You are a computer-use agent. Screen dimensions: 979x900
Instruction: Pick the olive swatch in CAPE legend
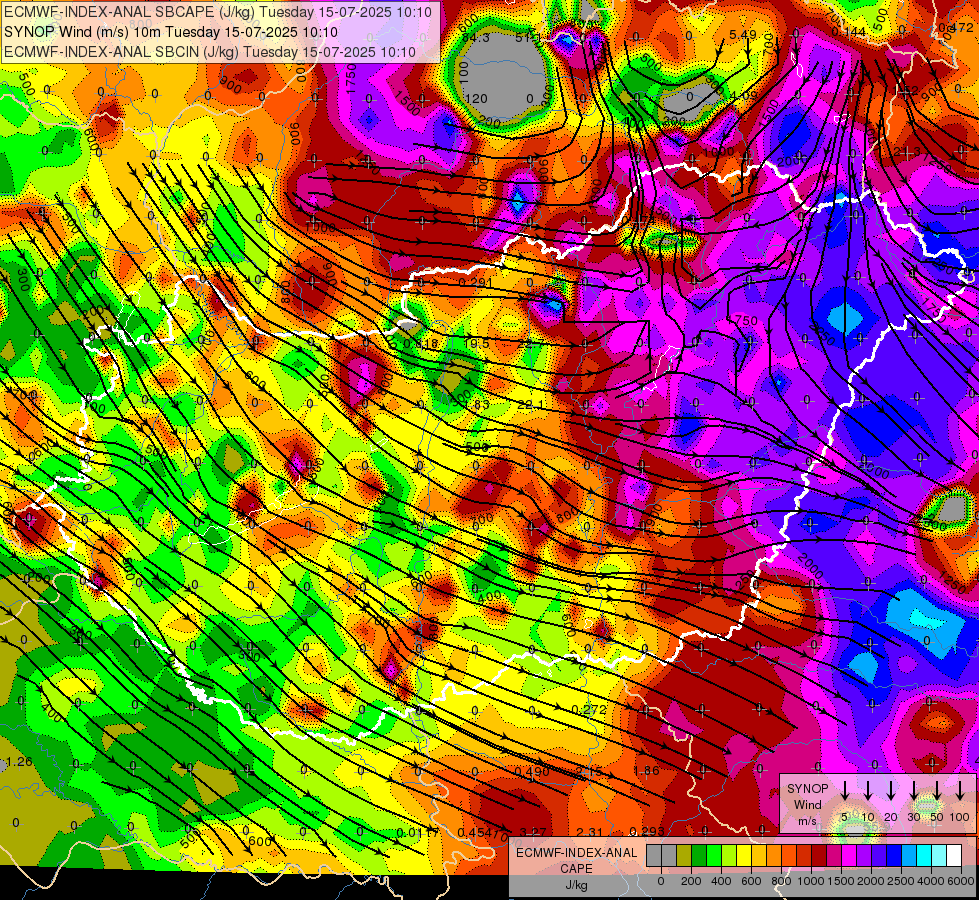point(684,856)
